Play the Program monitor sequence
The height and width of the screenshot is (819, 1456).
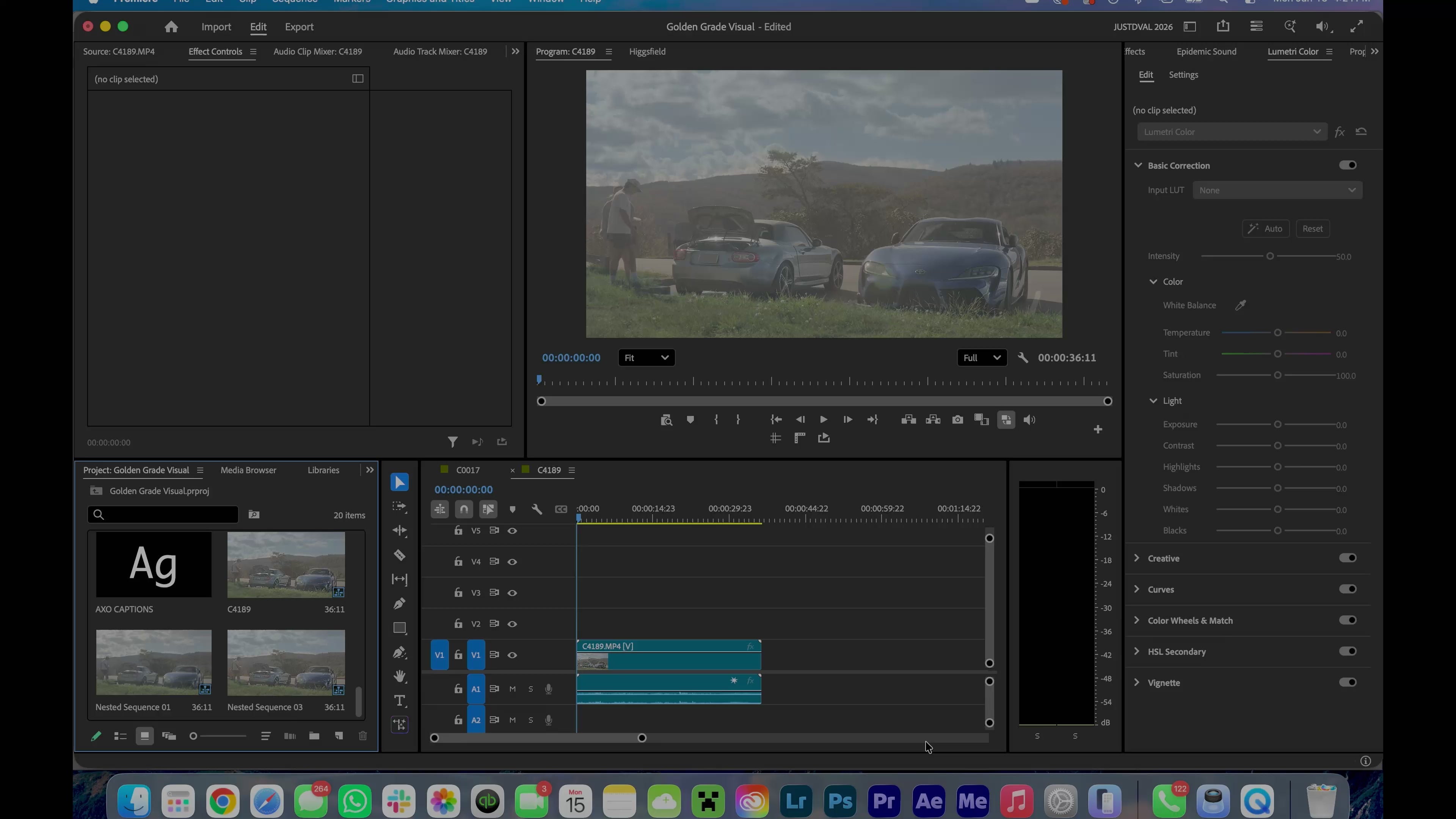pos(824,419)
